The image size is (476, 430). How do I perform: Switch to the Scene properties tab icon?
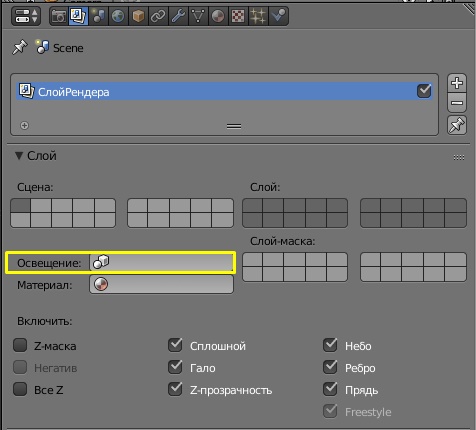(x=98, y=16)
